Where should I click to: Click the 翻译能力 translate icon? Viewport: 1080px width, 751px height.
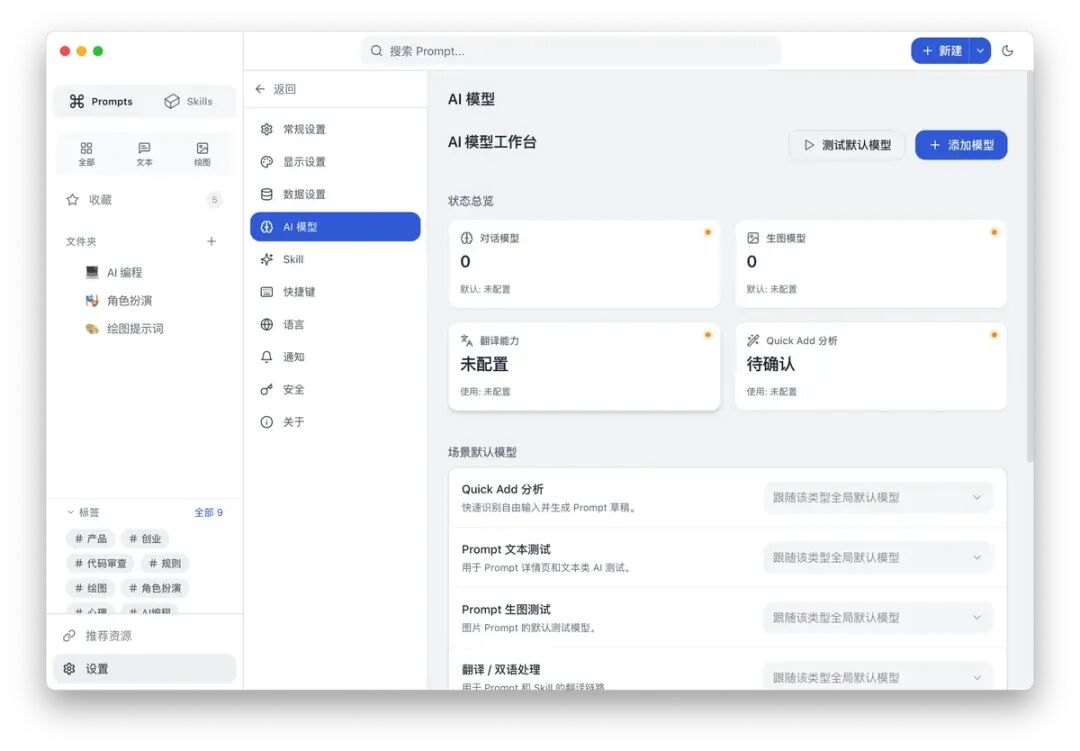(466, 340)
